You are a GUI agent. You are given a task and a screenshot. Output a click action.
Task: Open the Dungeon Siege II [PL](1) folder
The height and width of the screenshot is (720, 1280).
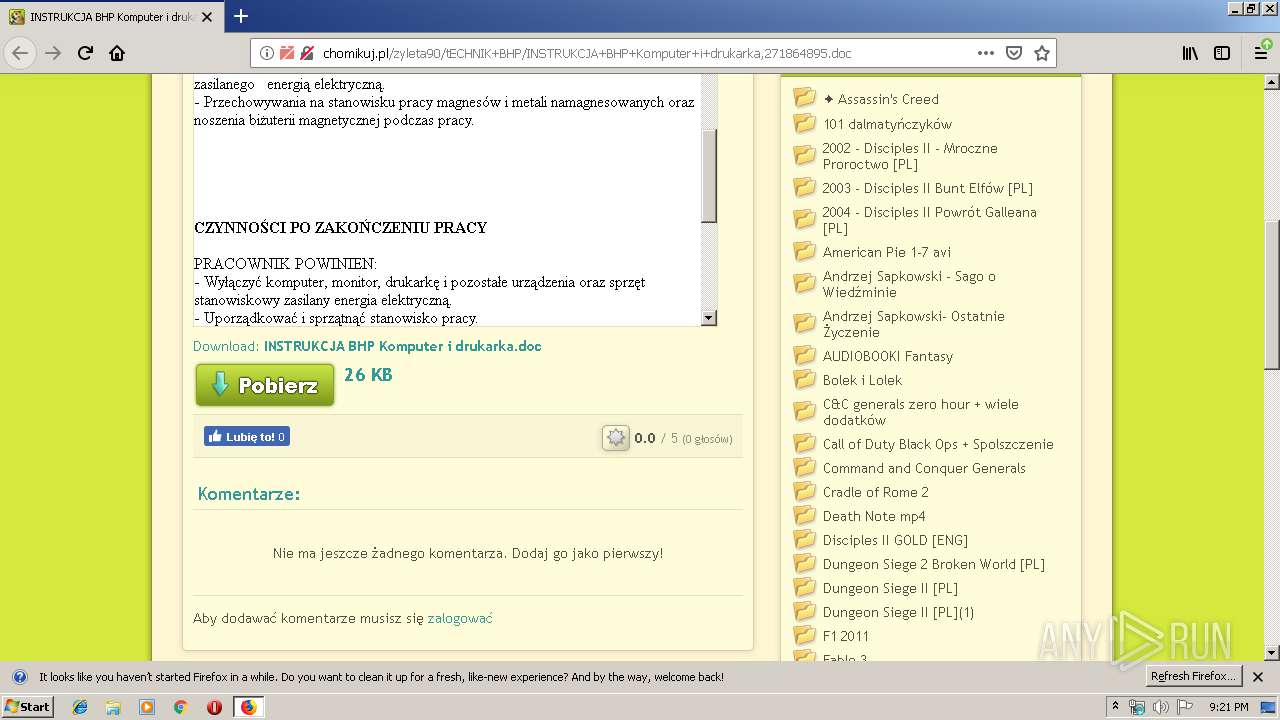[898, 612]
